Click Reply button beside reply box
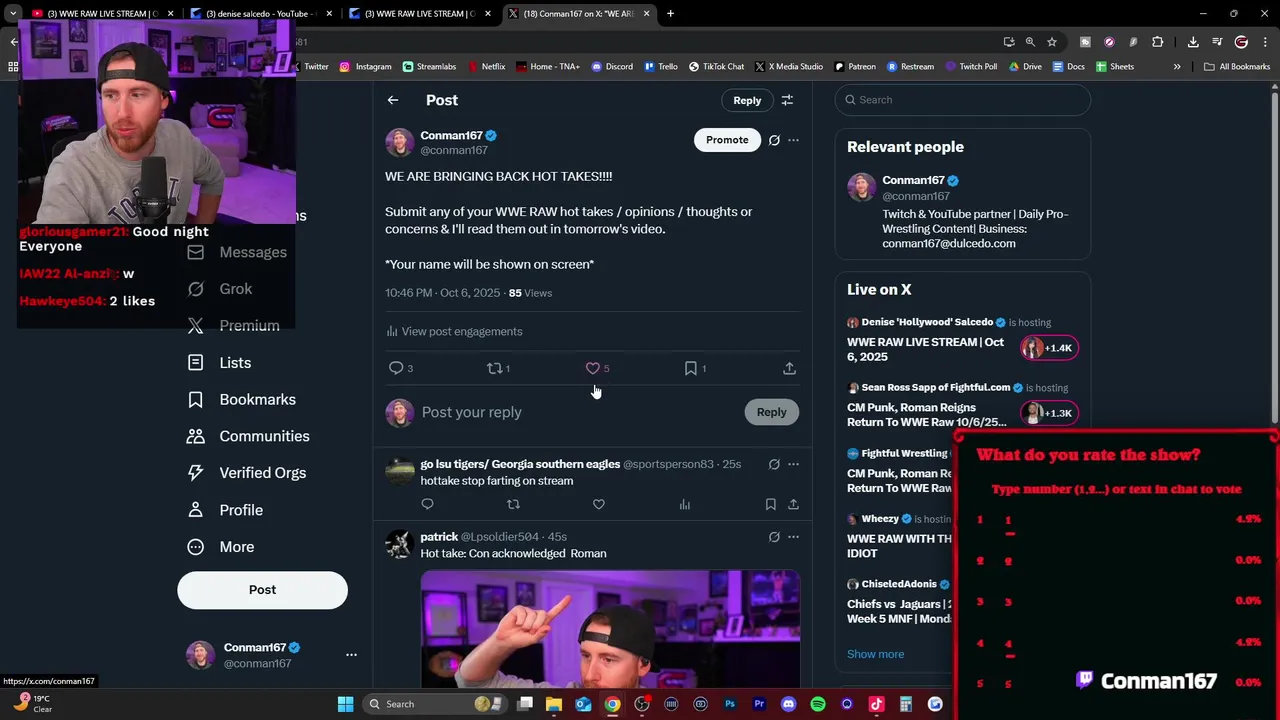 (x=771, y=412)
